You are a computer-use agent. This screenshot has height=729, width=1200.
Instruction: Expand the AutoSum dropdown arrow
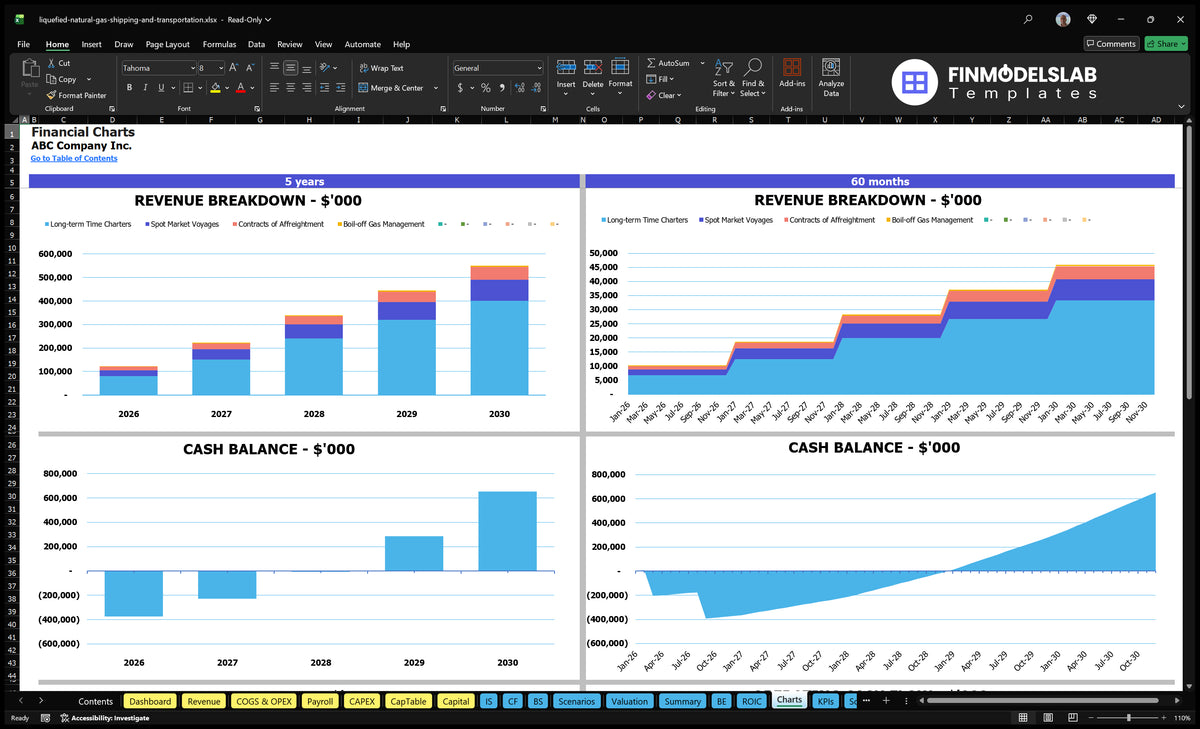(702, 63)
